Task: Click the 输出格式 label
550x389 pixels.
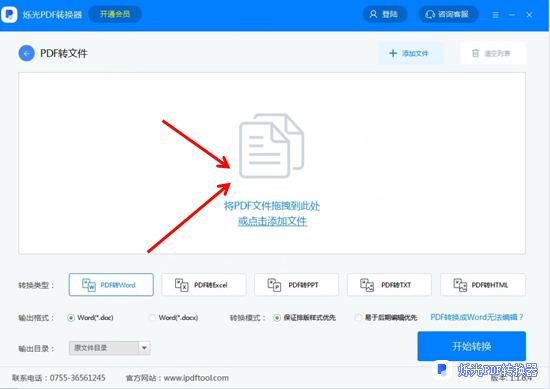Action: [x=36, y=318]
